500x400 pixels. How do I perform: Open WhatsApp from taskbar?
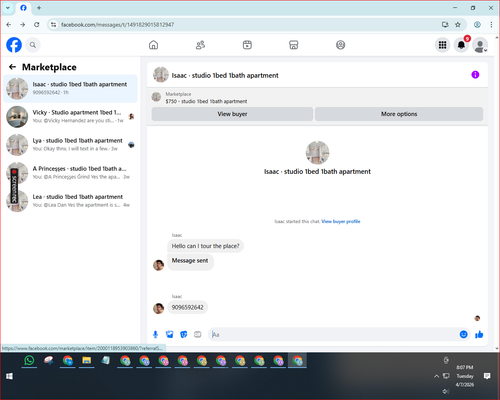29,360
